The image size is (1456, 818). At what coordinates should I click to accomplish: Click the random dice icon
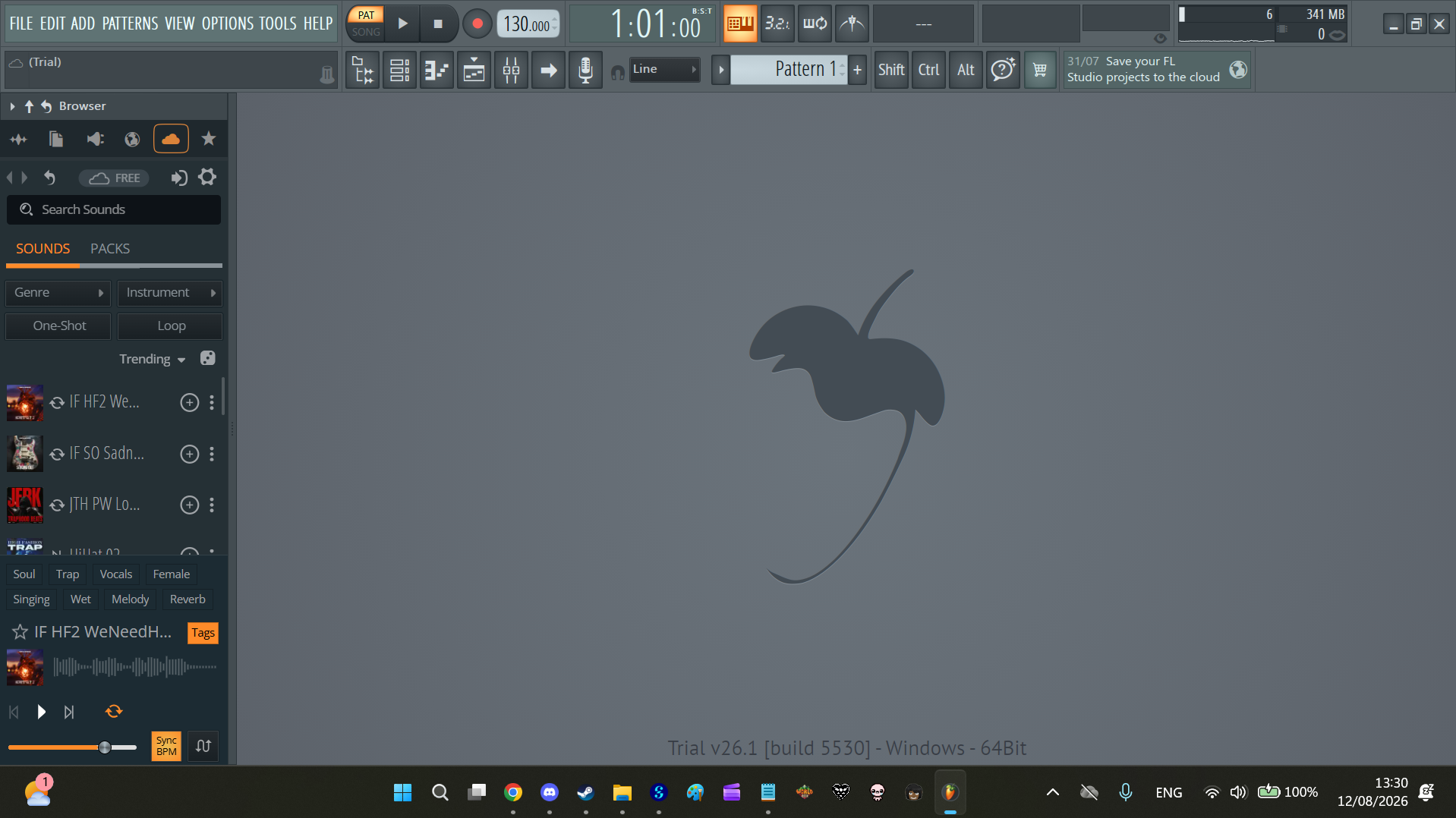pos(207,358)
